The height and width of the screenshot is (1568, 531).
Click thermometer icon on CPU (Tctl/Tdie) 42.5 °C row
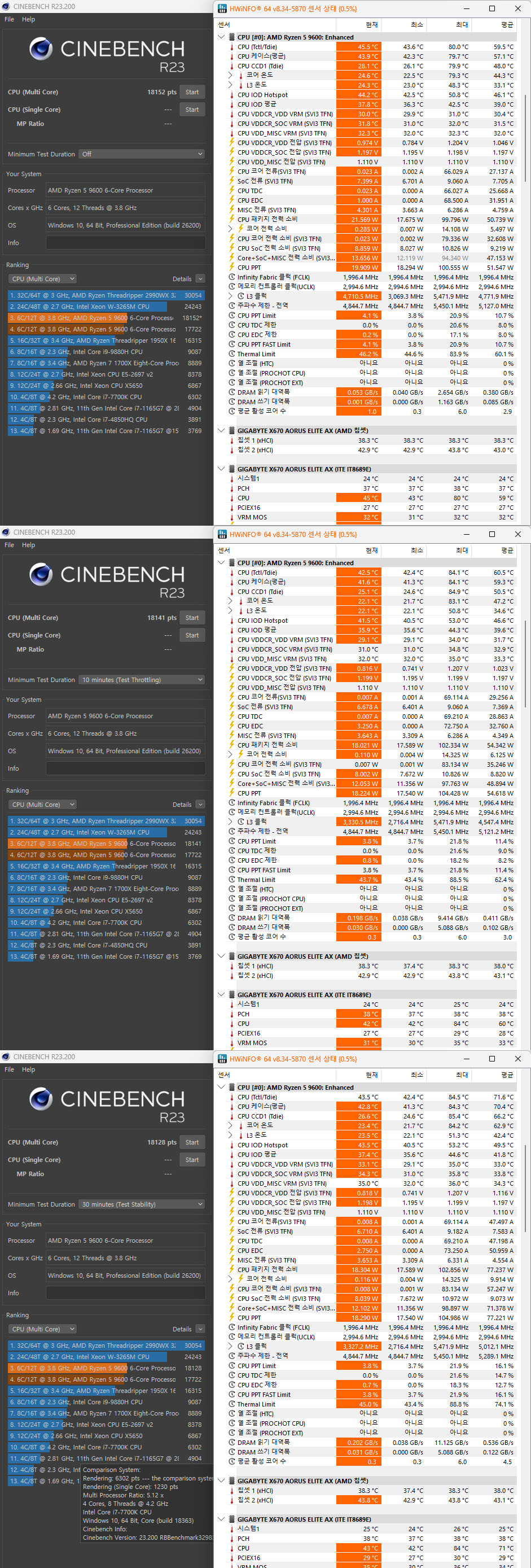pos(232,572)
